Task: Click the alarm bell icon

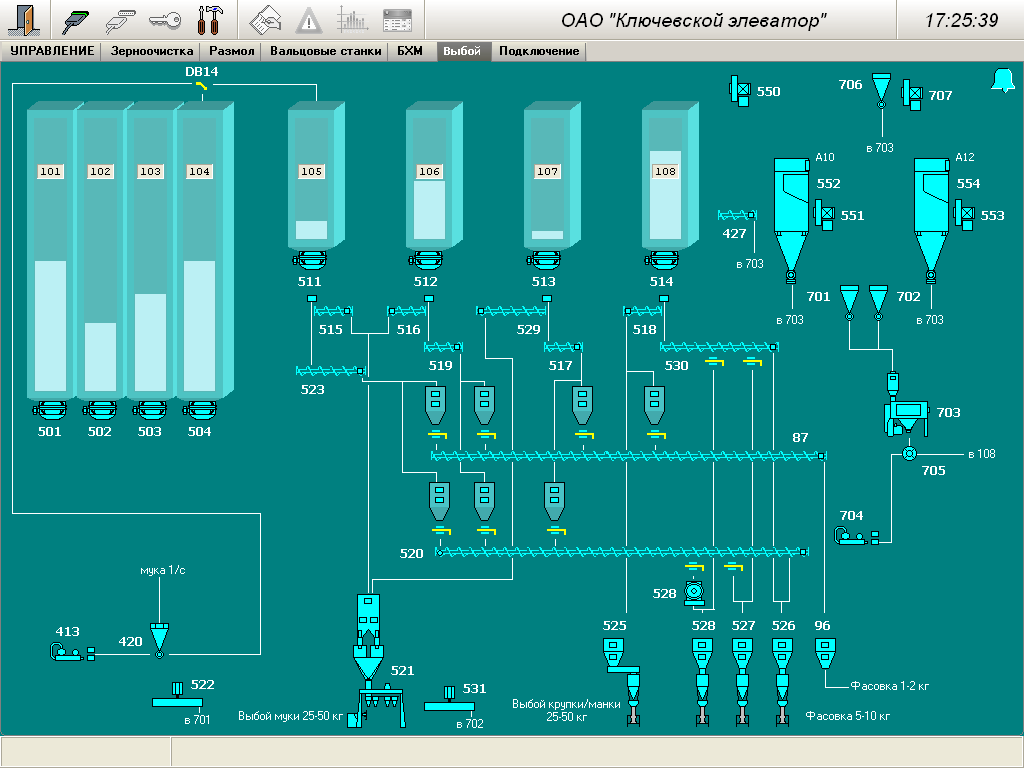Action: point(1002,81)
